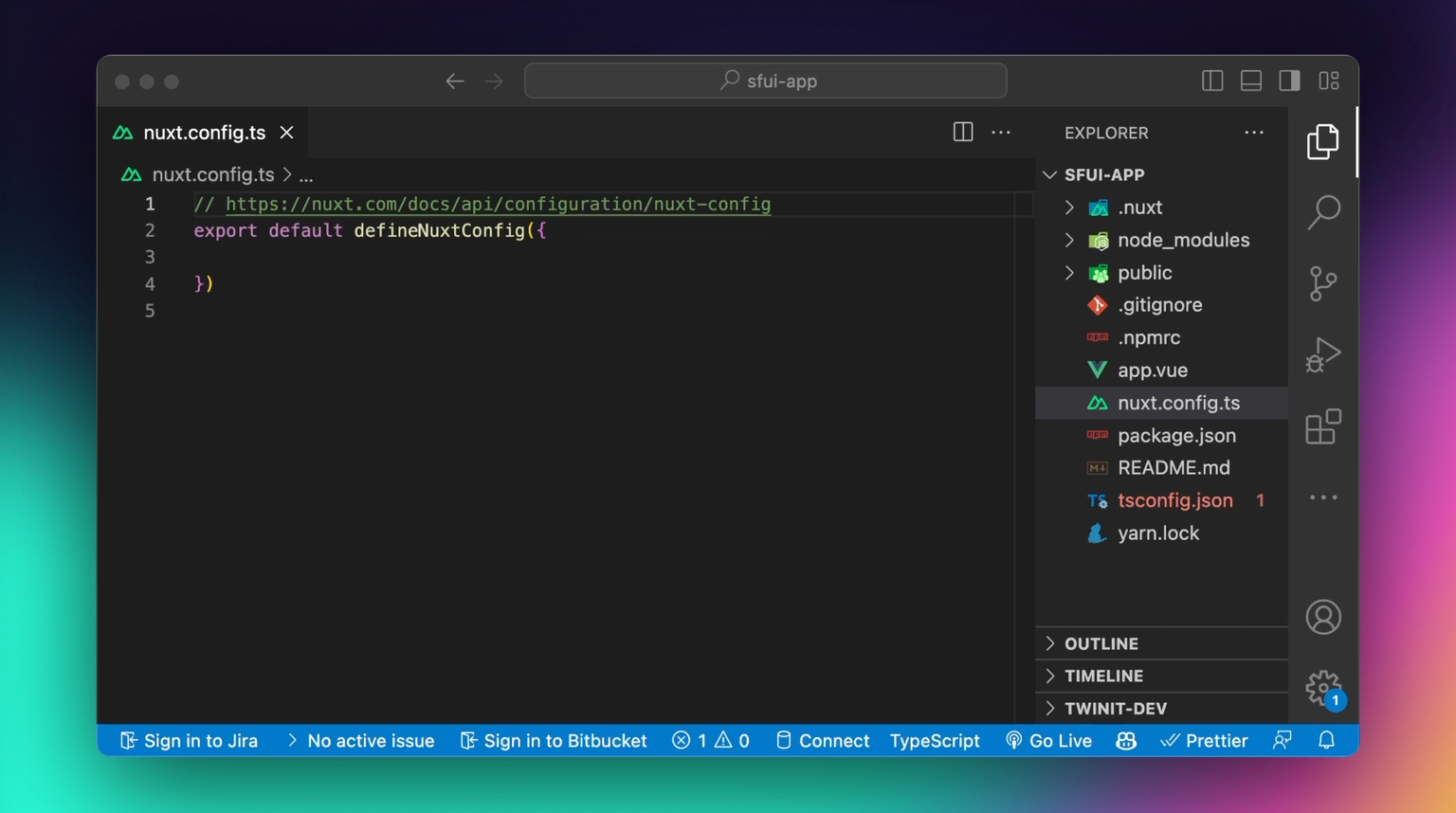Screen dimensions: 1456x813
Task: Open the Source Control view
Action: pos(1322,283)
